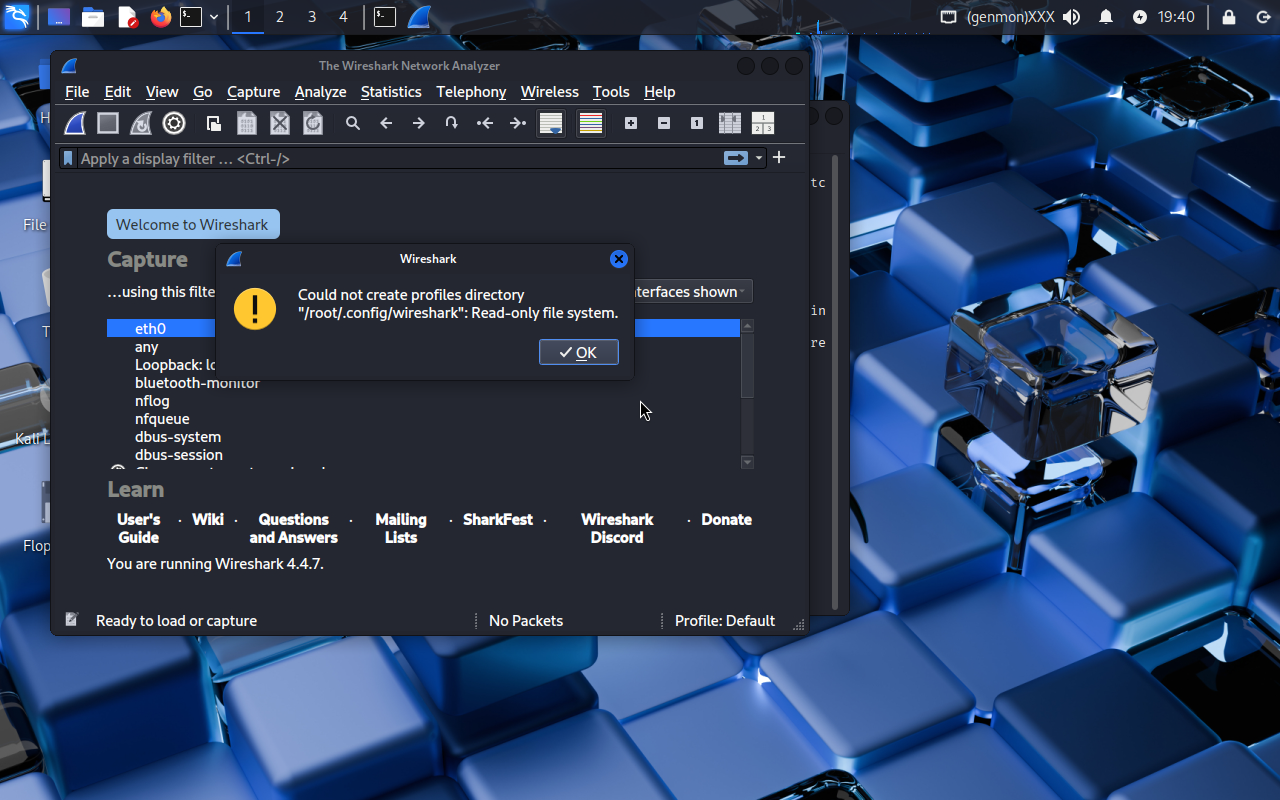Jump to the last packet

(x=518, y=123)
